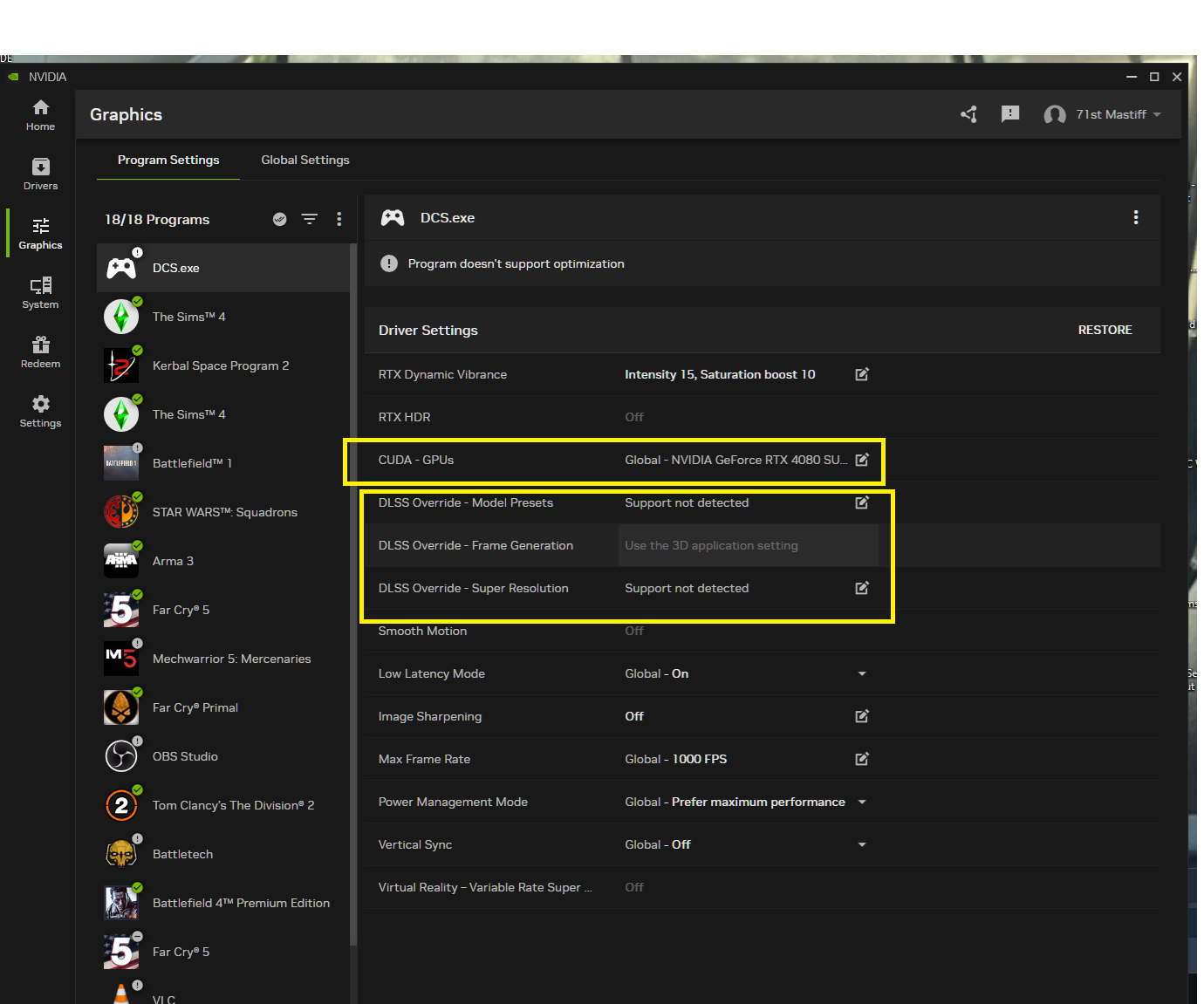This screenshot has height=1004, width=1204.
Task: Open Redeem gift icon in sidebar
Action: coord(40,352)
